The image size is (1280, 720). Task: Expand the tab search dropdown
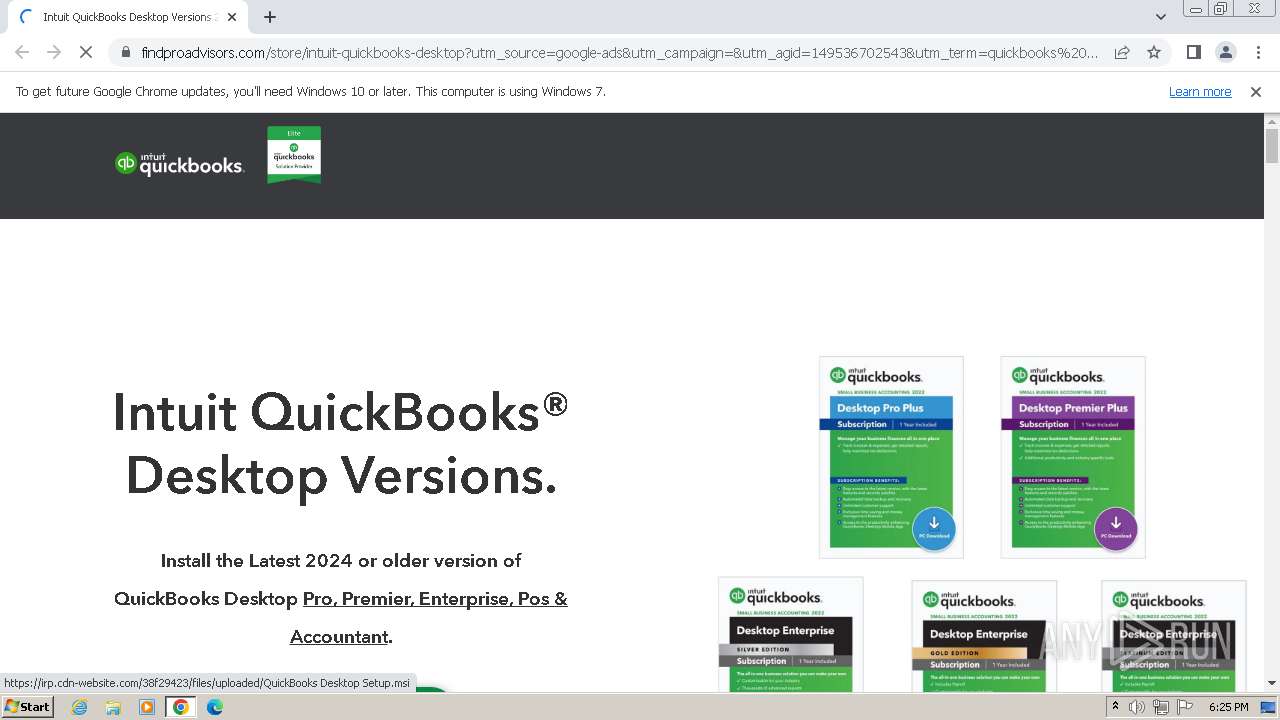pyautogui.click(x=1161, y=17)
